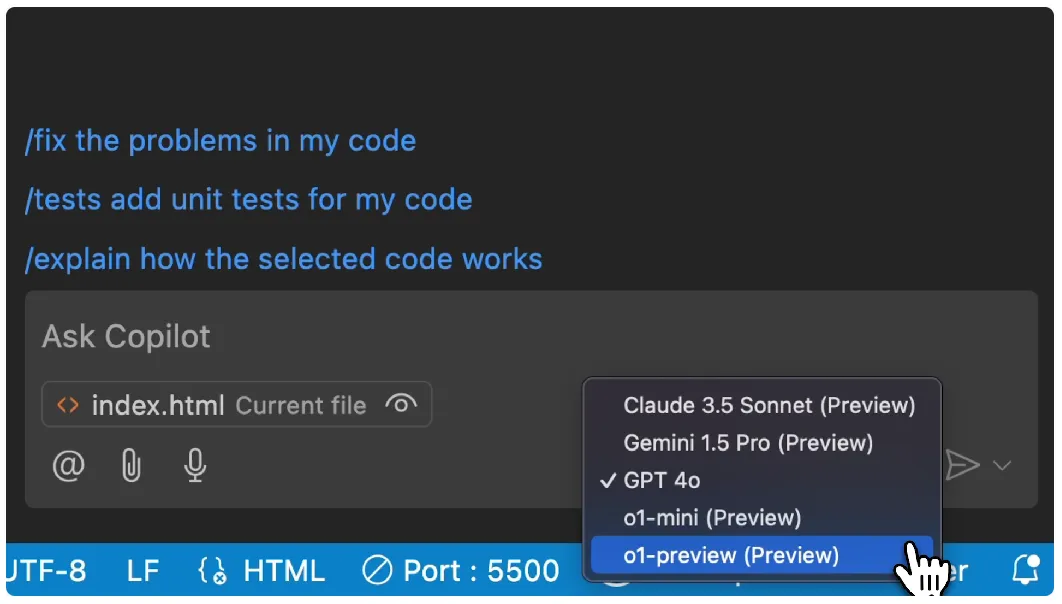Viewport: 1062px width, 604px height.
Task: Click the LF line ending indicator
Action: [143, 571]
